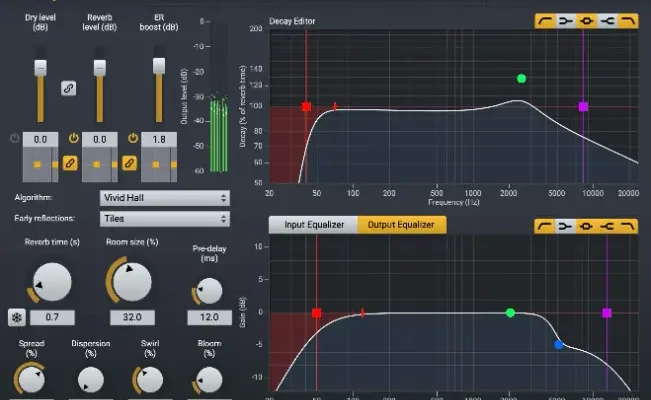Screen dimensions: 651x400
Task: Open the Algorithm dropdown showing Vivid Hall
Action: pyautogui.click(x=164, y=198)
